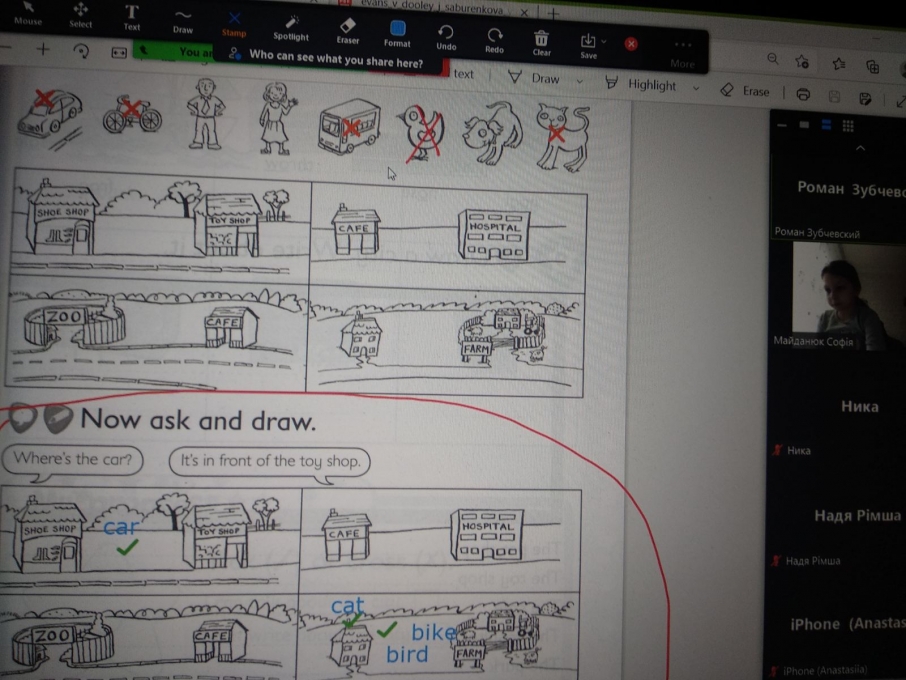
Task: Switch video panel to single-speaker view
Action: pos(804,125)
